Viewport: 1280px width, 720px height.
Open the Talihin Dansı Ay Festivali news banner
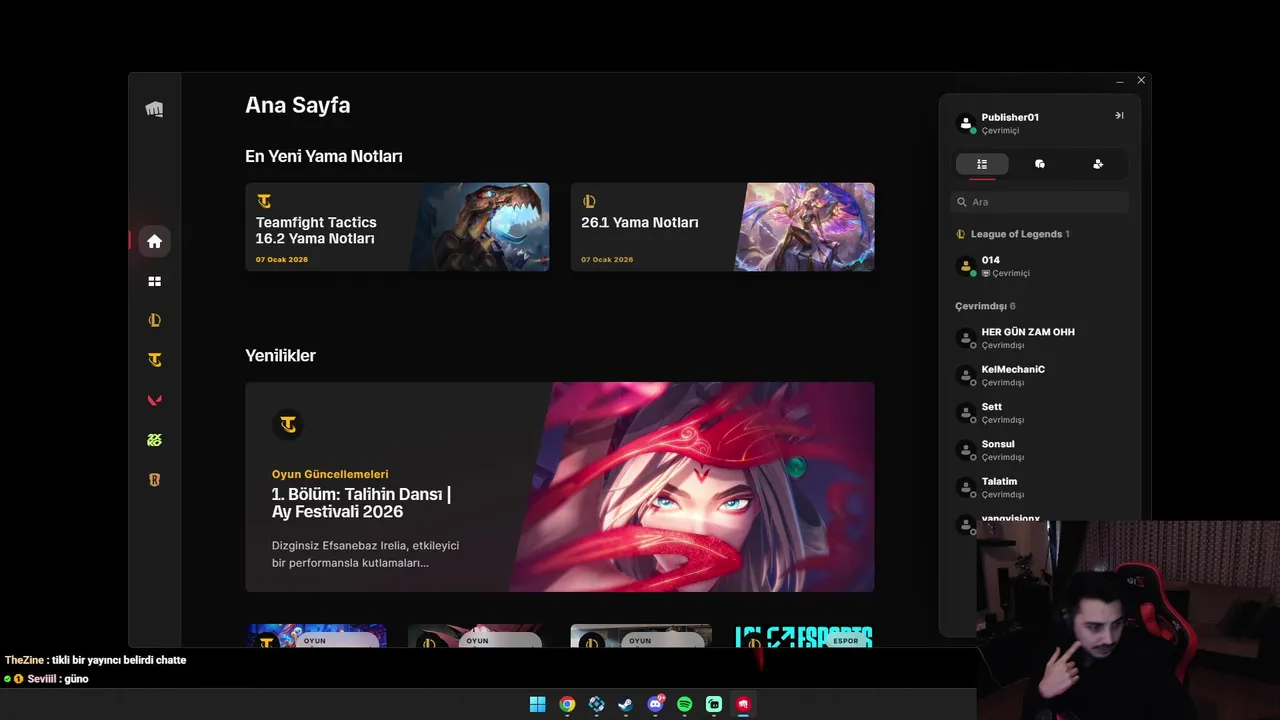tap(560, 487)
